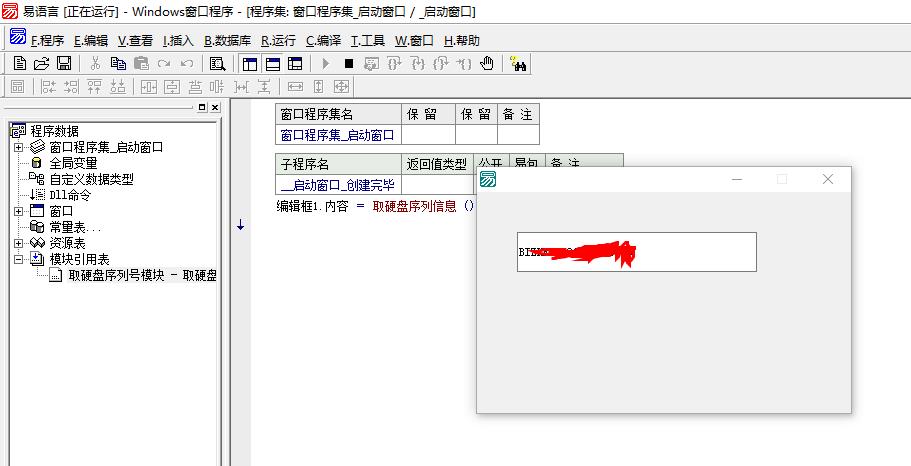Minimize the running program window
Screen dimensions: 911x466
coord(737,180)
